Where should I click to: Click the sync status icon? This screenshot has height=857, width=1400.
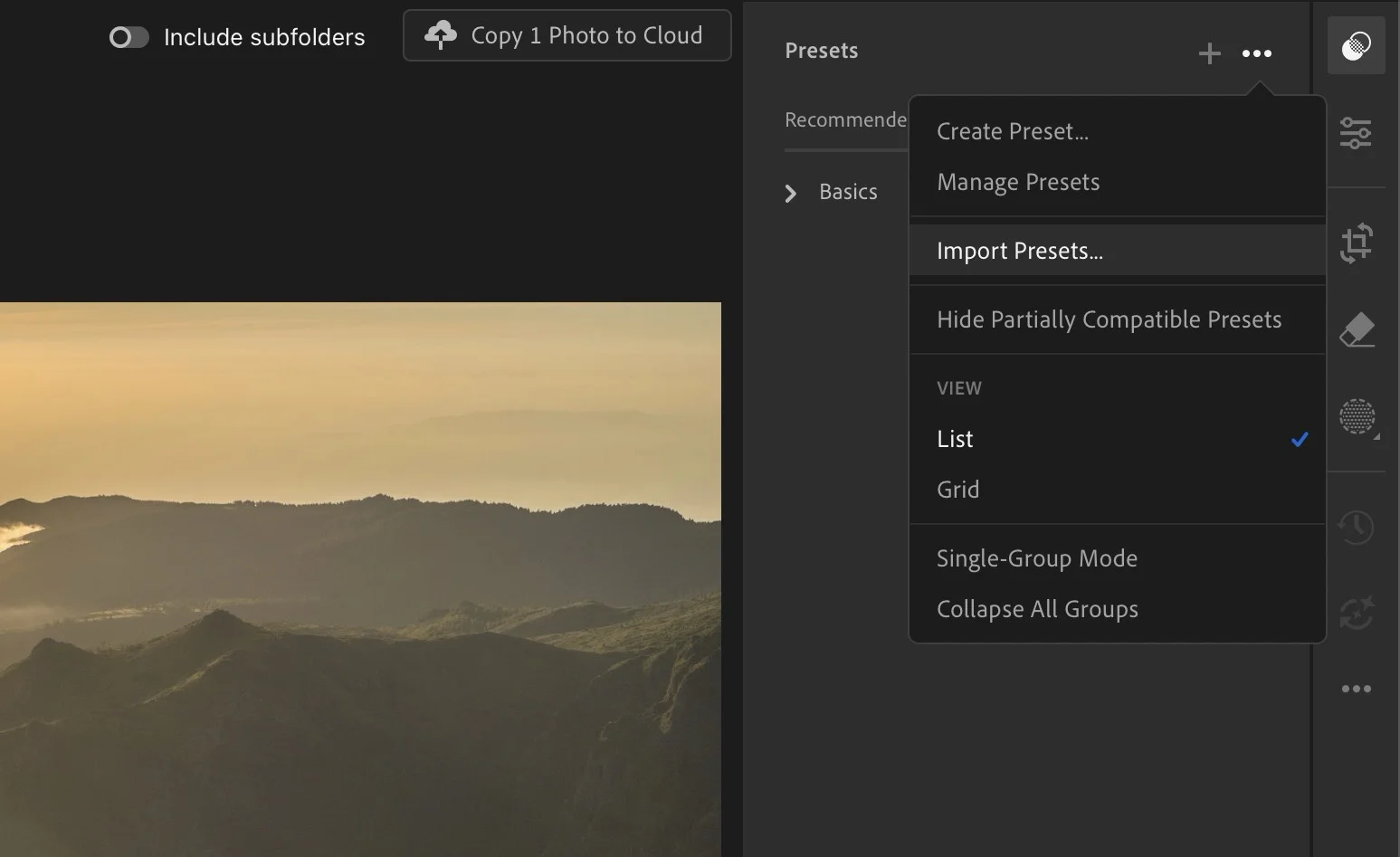[1355, 614]
